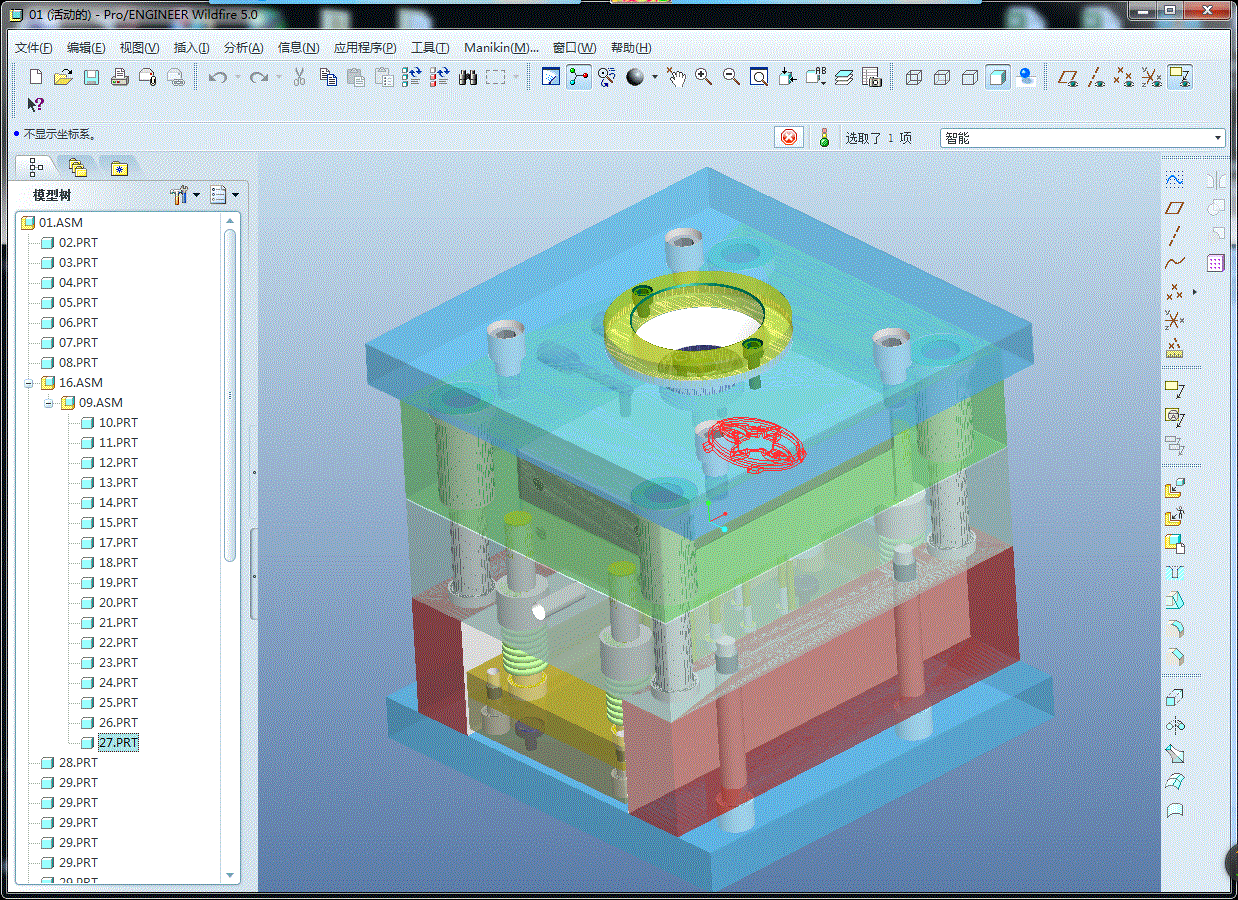Click the Zoom In magnifier icon
The height and width of the screenshot is (900, 1238).
pos(704,77)
